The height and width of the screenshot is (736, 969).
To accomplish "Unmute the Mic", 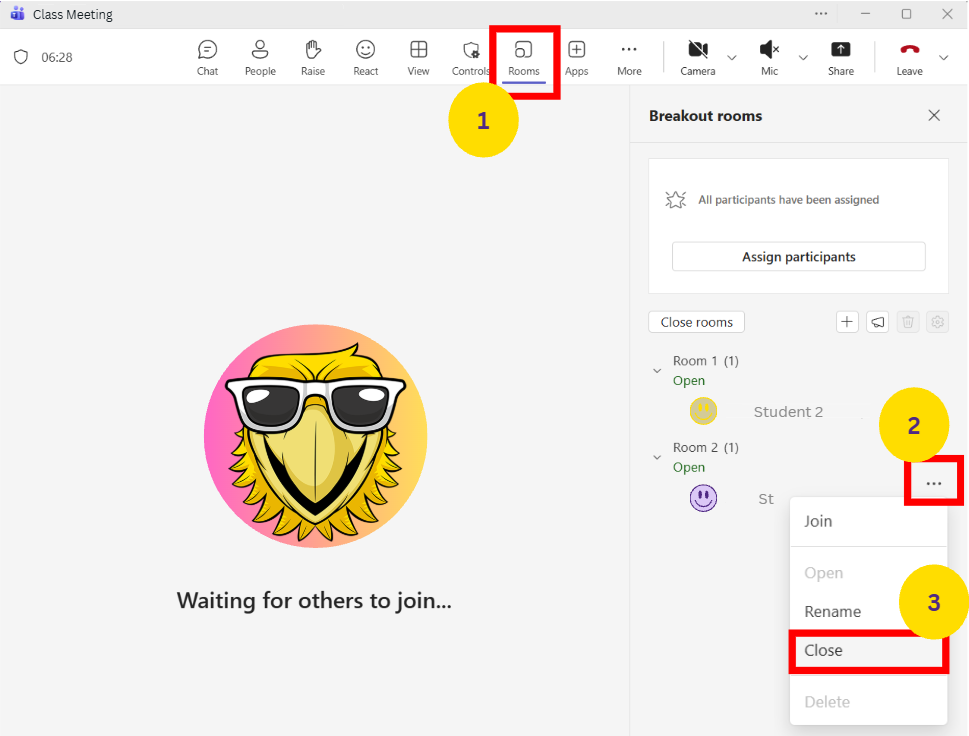I will pos(769,57).
